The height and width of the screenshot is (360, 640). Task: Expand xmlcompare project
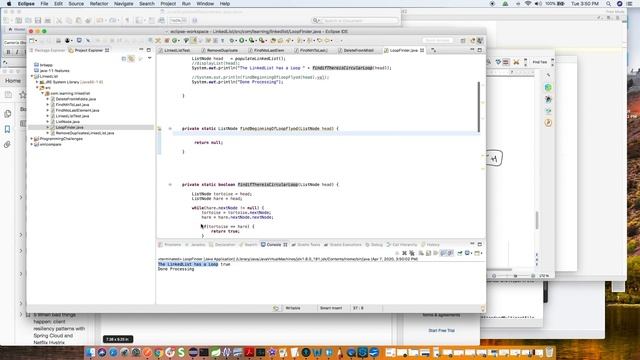(32, 144)
